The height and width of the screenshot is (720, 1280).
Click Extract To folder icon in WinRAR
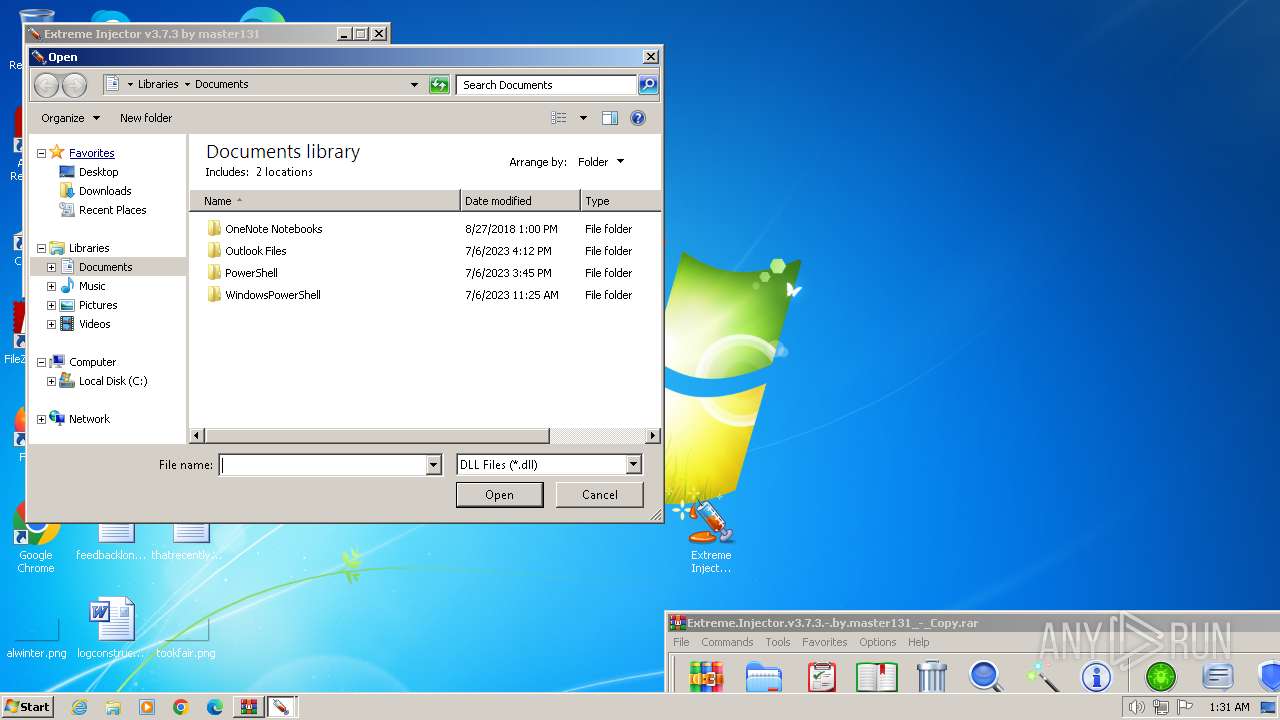coord(764,676)
